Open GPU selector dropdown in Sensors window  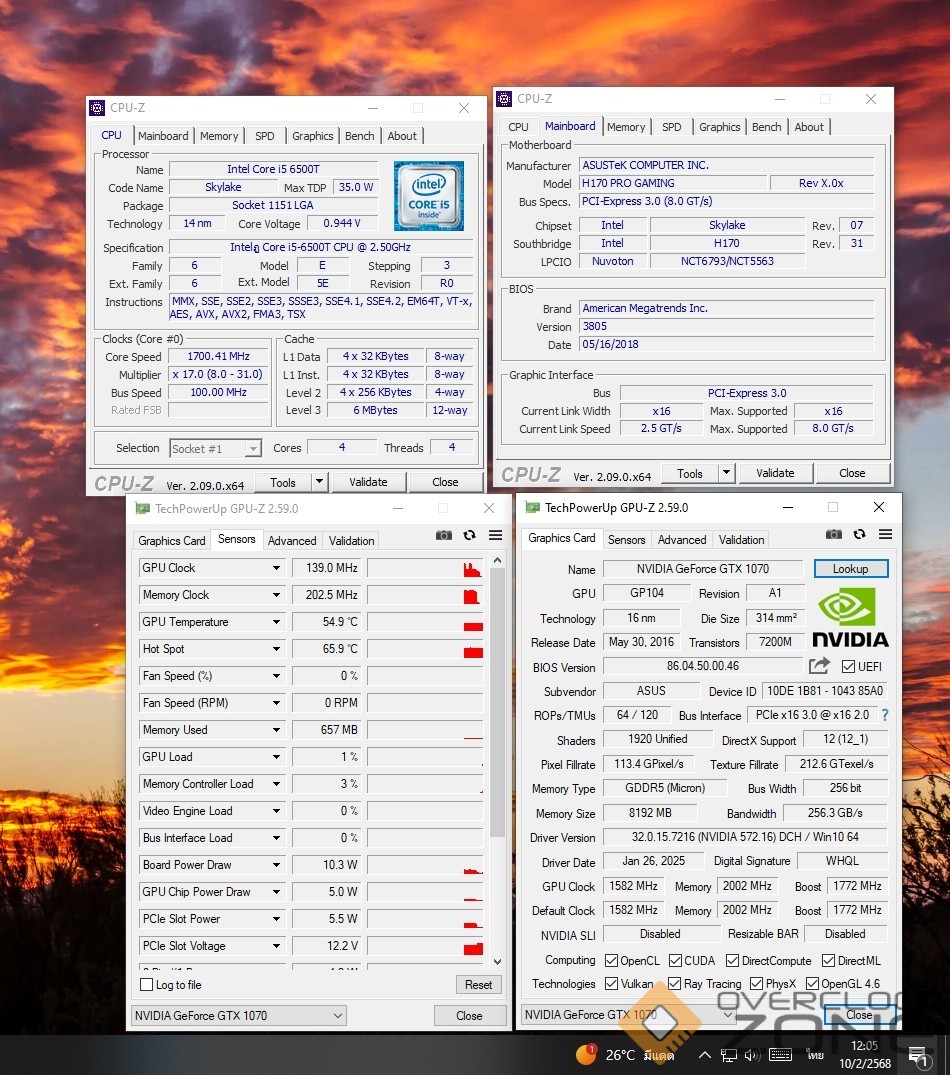click(239, 1015)
